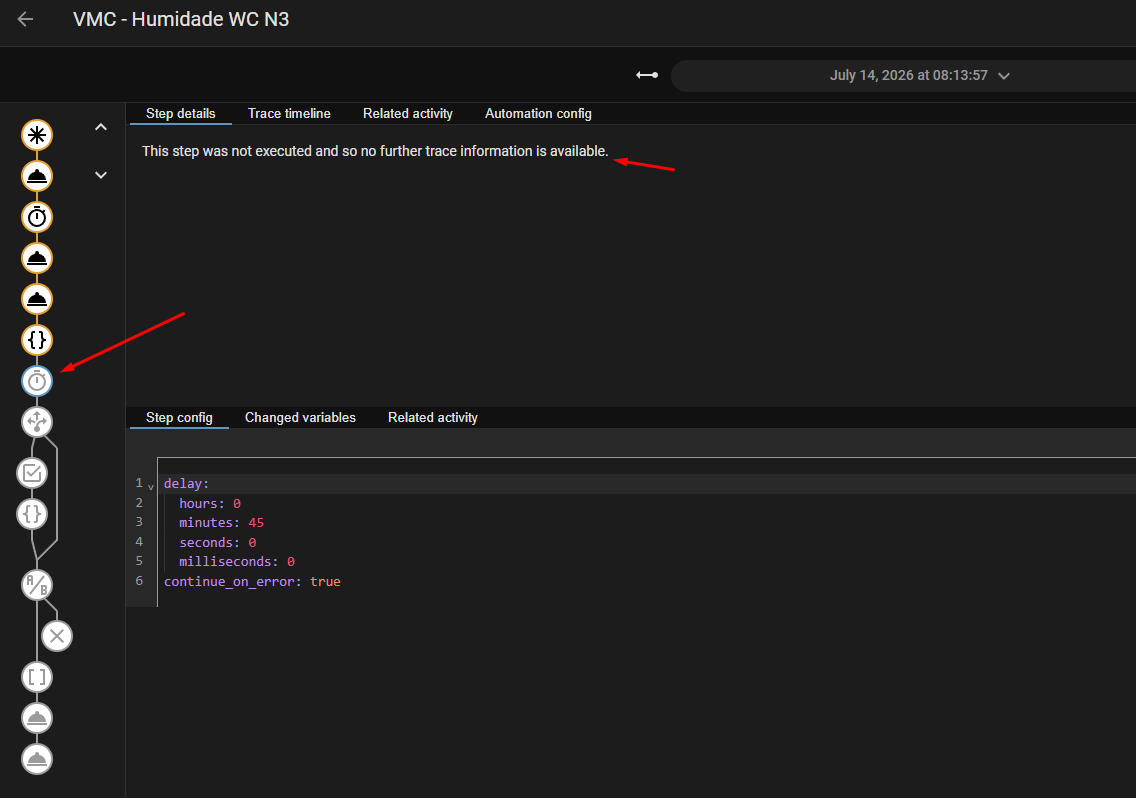The image size is (1136, 798).
Task: Select the checkbox condition node
Action: point(32,473)
